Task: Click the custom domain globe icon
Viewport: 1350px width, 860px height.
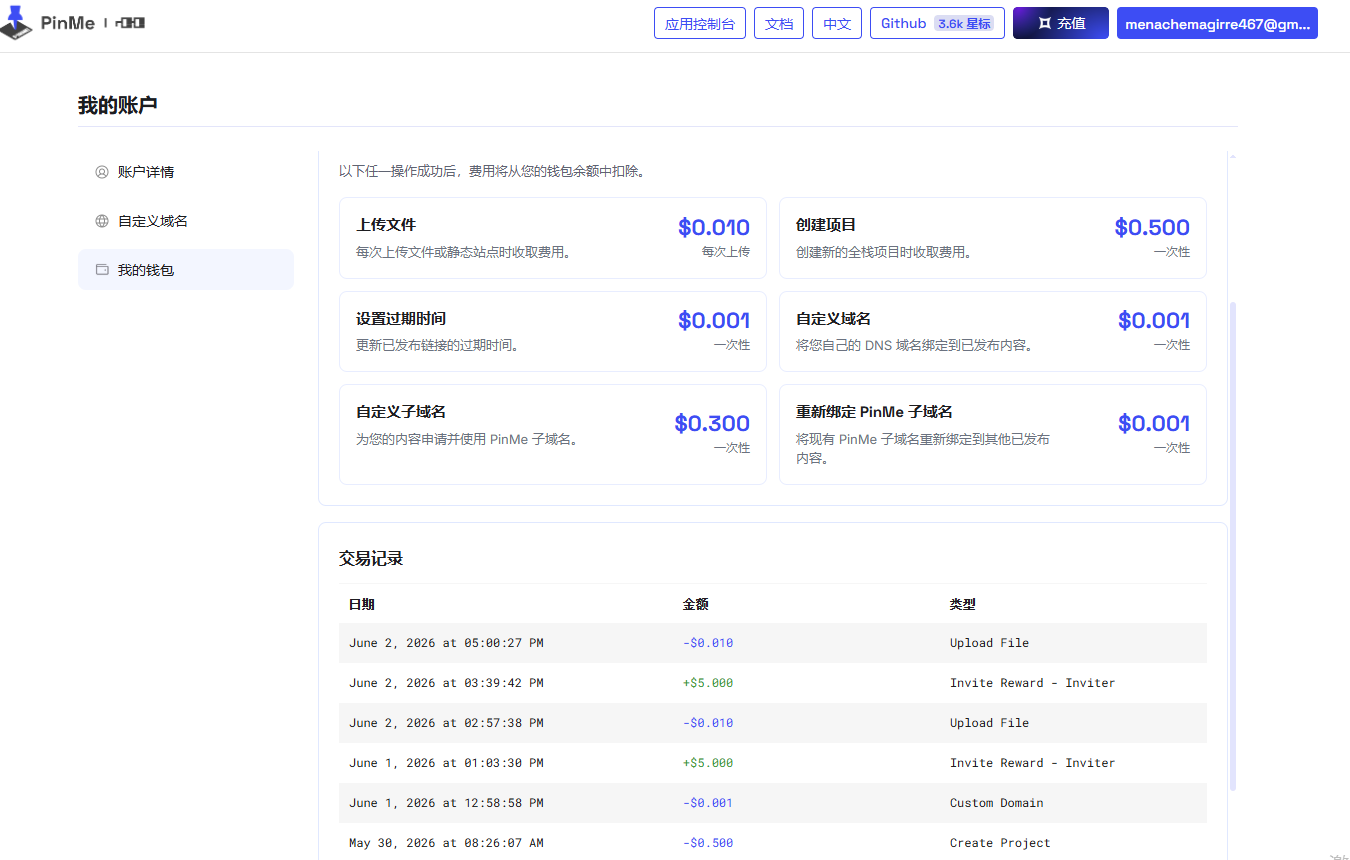Action: tap(102, 221)
